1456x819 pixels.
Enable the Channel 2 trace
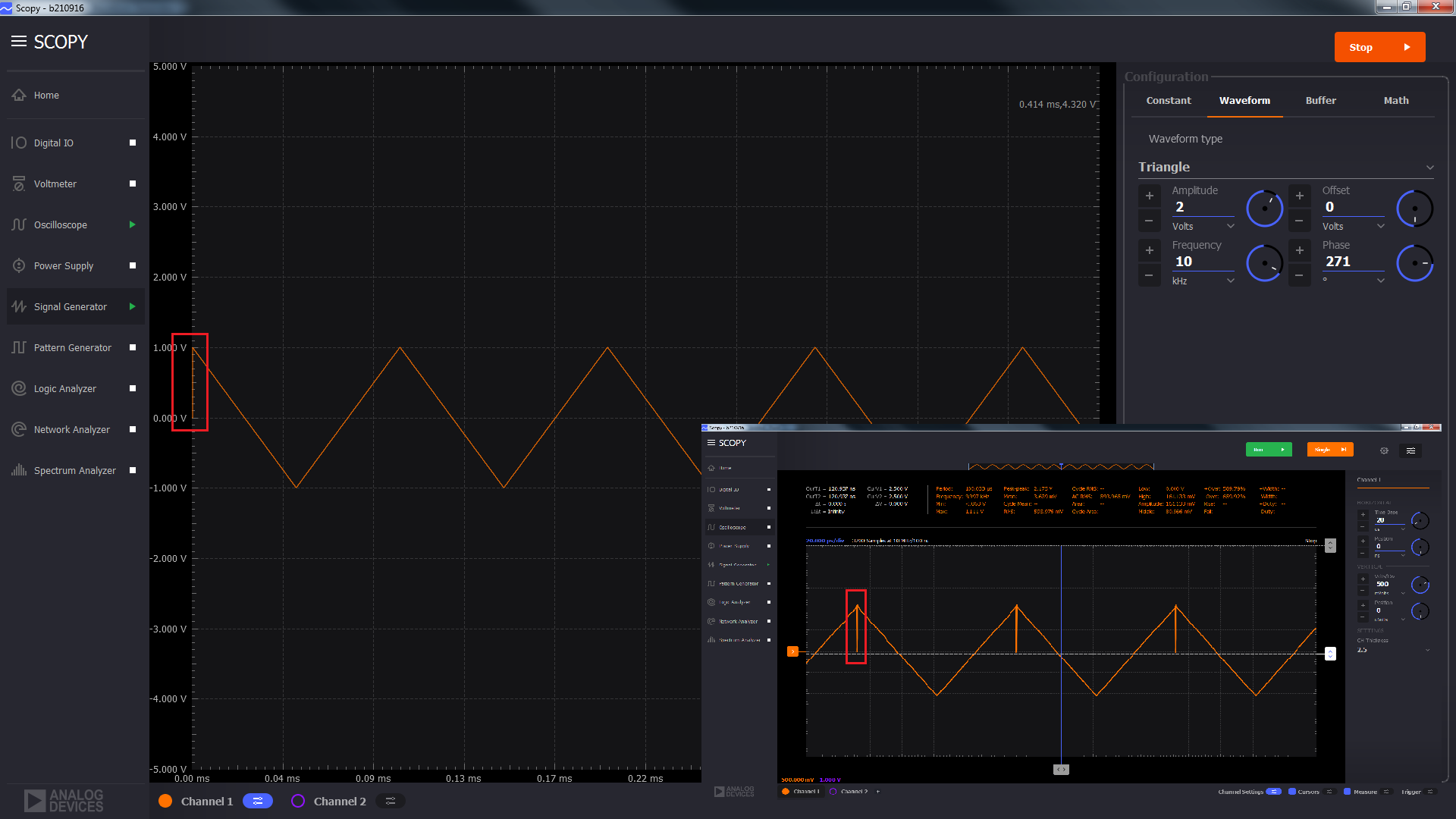tap(298, 801)
